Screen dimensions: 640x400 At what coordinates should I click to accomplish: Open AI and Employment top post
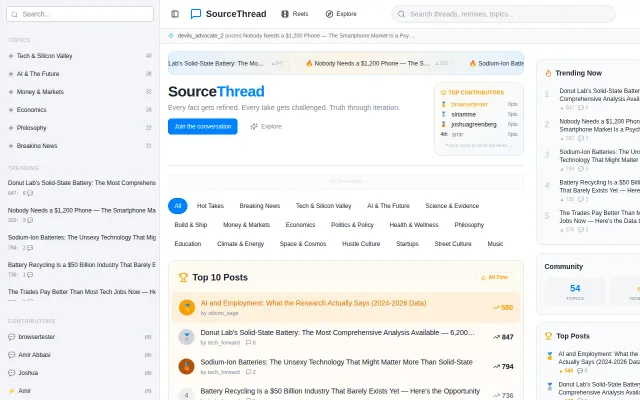tap(346, 307)
